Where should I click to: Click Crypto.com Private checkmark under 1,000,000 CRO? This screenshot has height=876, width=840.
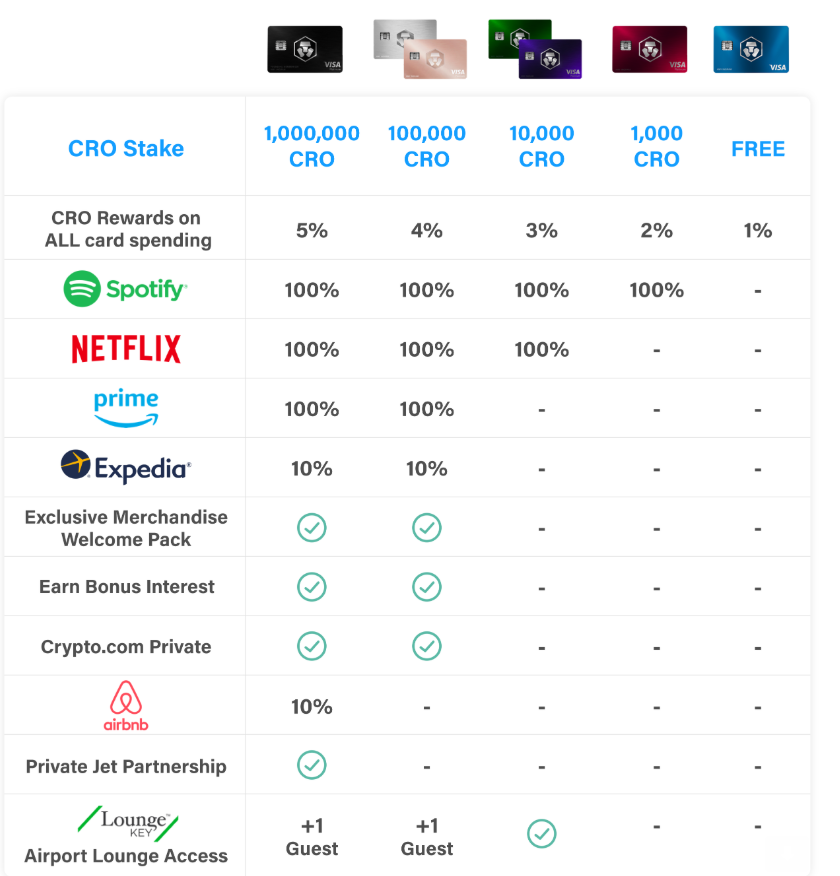[x=312, y=646]
